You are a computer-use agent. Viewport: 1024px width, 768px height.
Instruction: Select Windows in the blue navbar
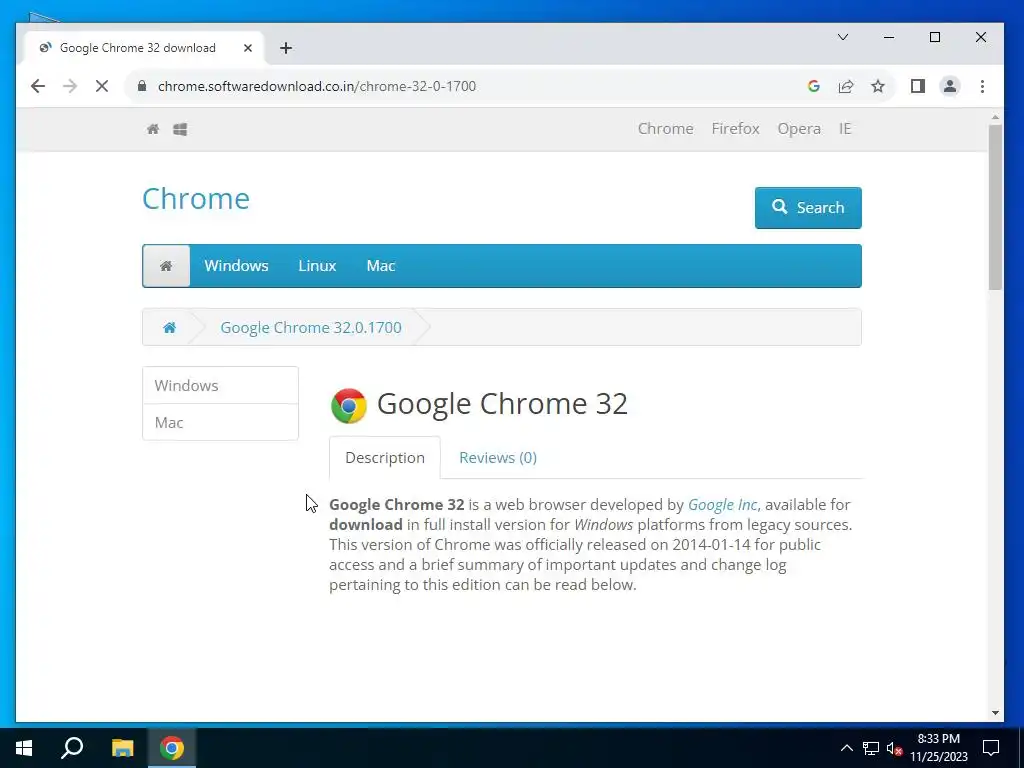236,266
